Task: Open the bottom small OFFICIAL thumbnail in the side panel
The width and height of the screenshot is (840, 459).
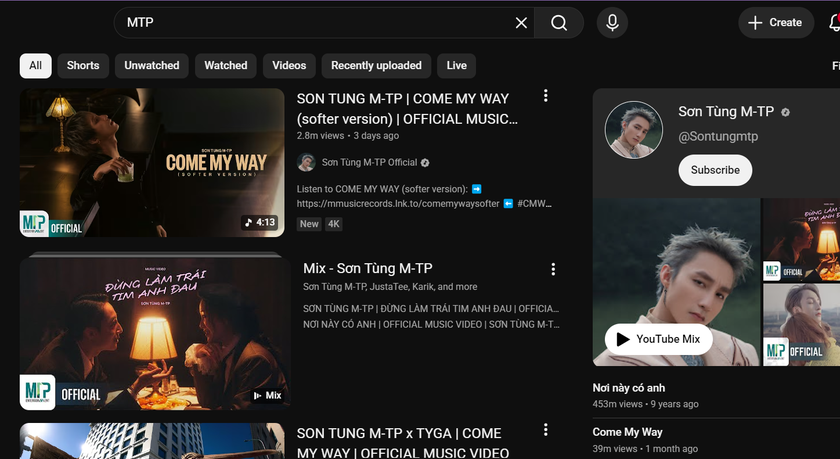Action: (801, 325)
